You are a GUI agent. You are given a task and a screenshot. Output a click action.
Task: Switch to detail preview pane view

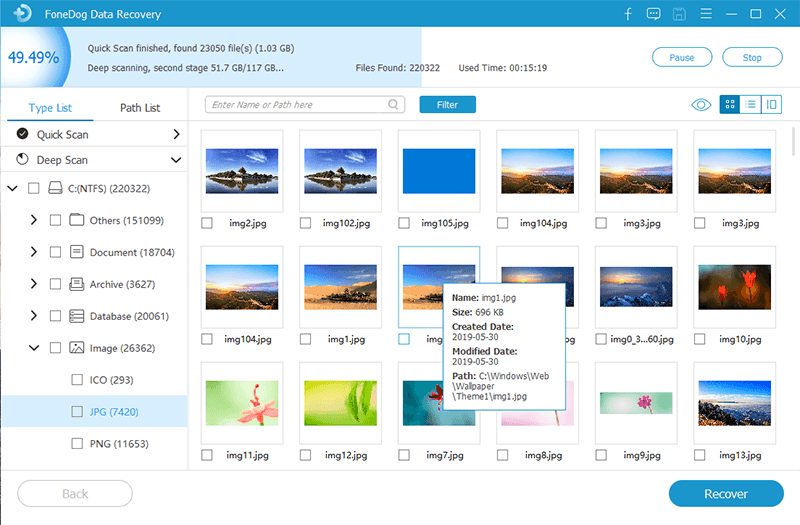(x=771, y=105)
